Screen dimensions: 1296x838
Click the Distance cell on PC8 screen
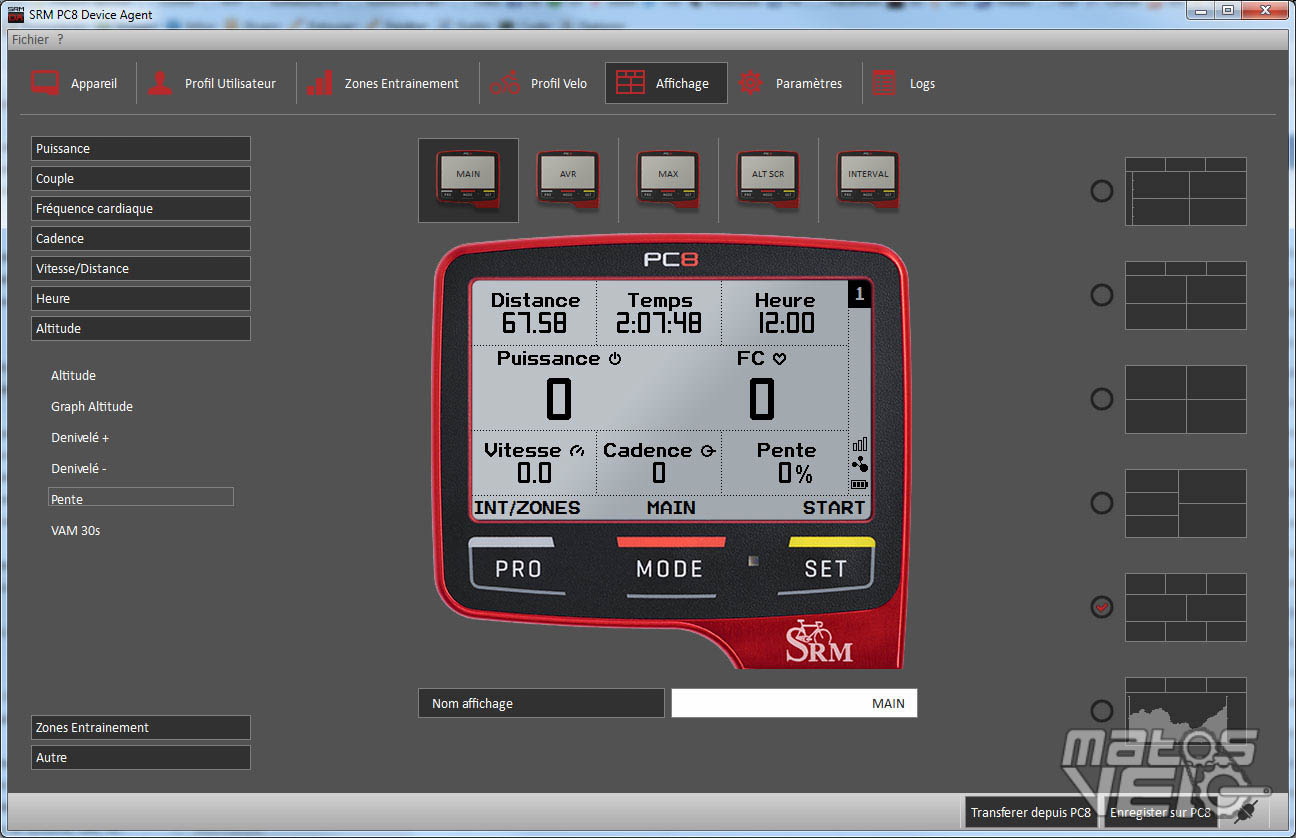pyautogui.click(x=534, y=313)
